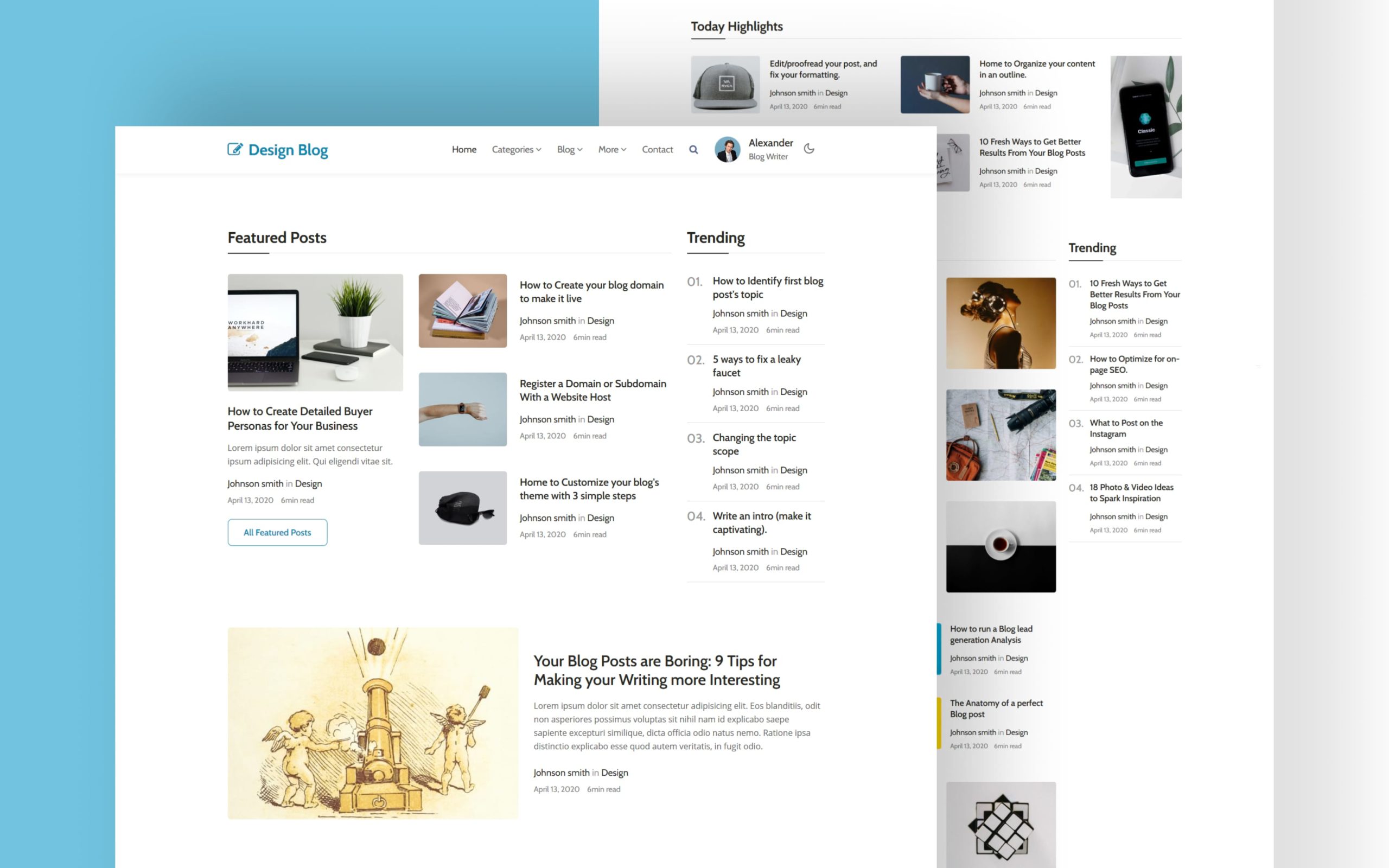Click the user avatar icon for Alexander
Screen dimensions: 1389x868
pyautogui.click(x=728, y=149)
